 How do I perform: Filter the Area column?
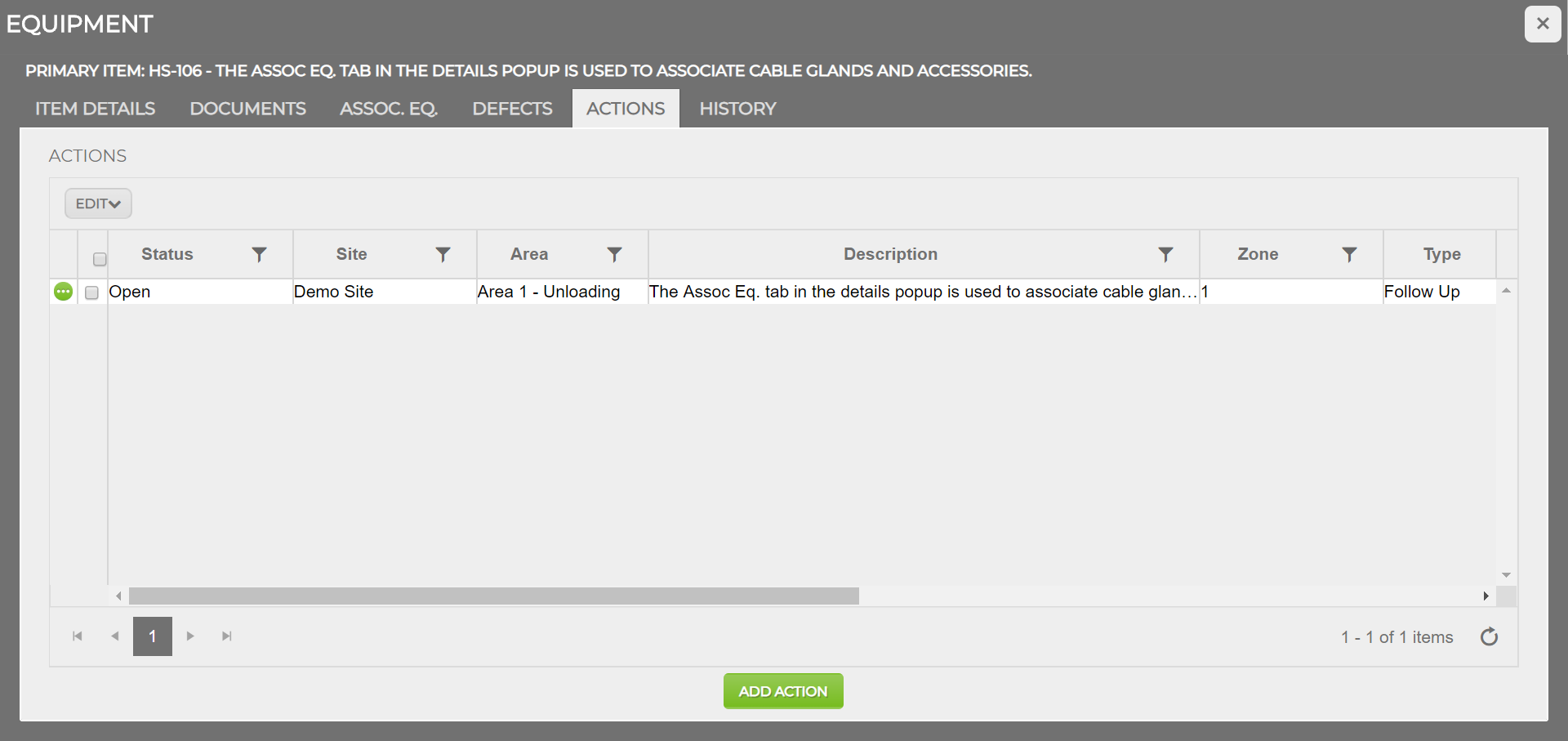click(x=614, y=255)
